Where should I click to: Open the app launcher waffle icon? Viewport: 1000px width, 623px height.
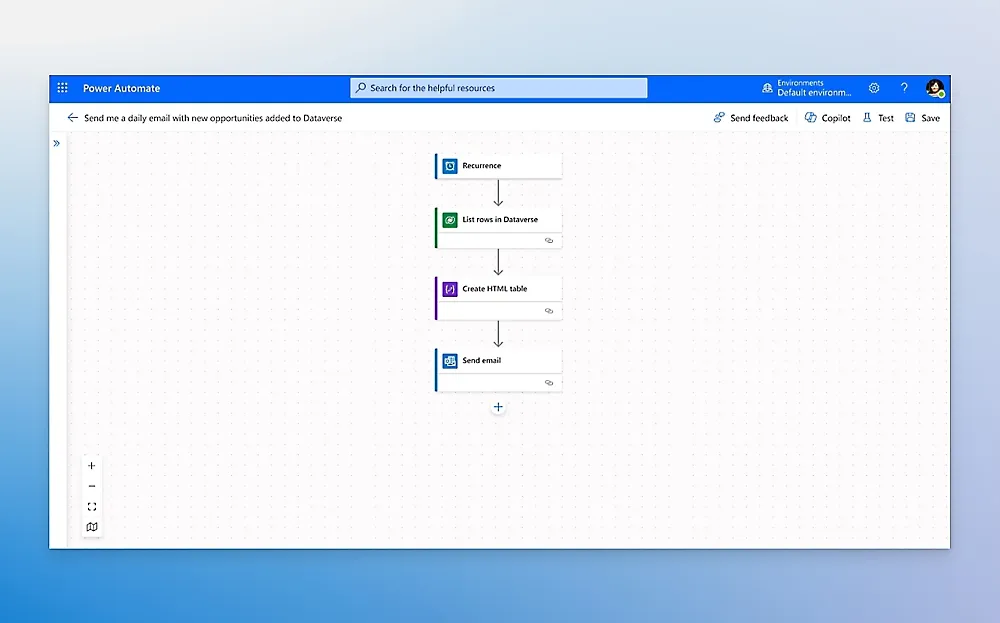click(62, 88)
